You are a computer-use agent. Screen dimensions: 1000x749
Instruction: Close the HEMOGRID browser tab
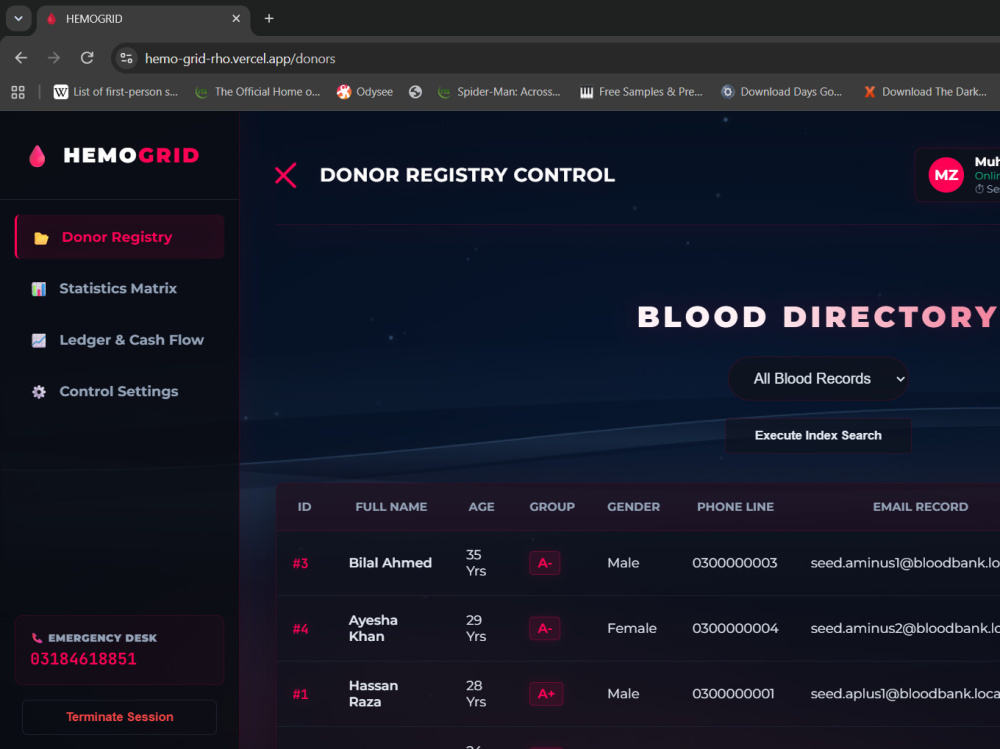tap(236, 19)
